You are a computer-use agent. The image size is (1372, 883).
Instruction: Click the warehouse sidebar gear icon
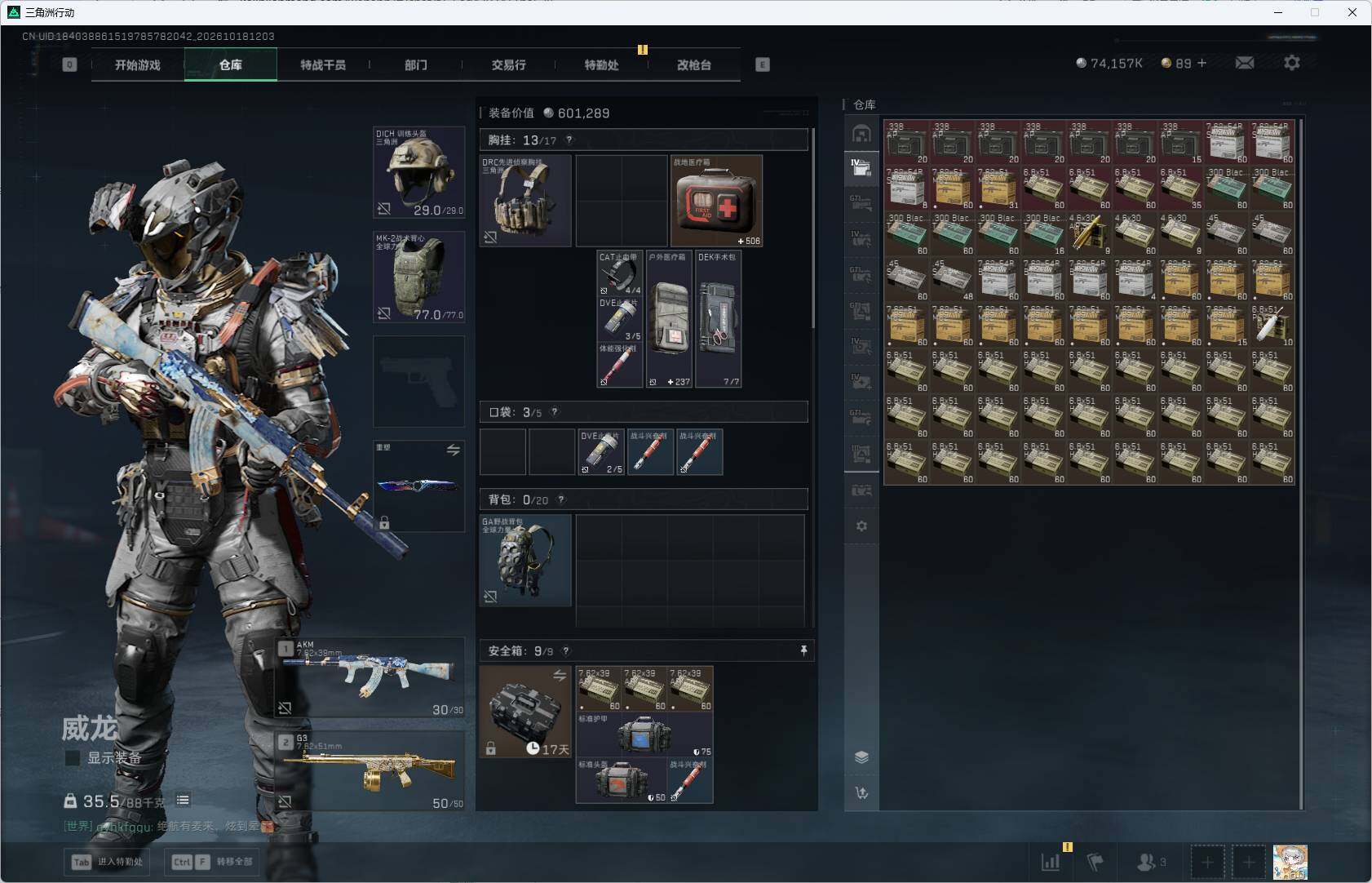(861, 526)
